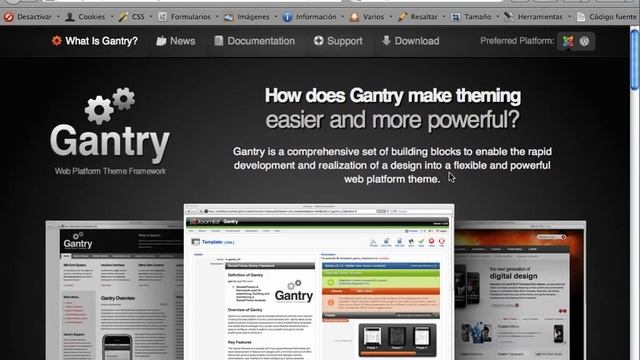Viewport: 640px width, 360px height.
Task: Open the Download menu item
Action: (x=417, y=41)
